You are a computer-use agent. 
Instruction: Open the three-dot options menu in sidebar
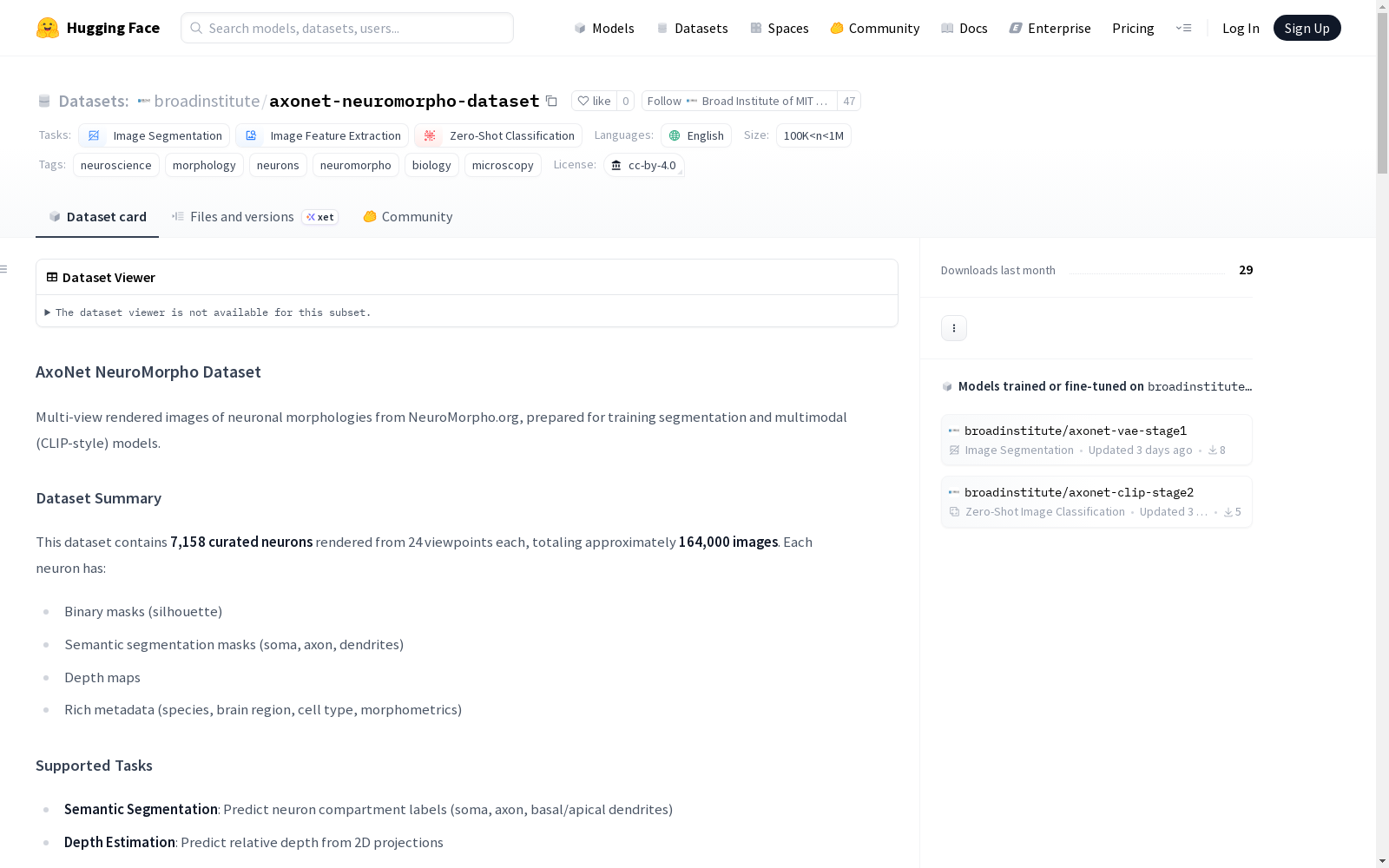pyautogui.click(x=954, y=328)
